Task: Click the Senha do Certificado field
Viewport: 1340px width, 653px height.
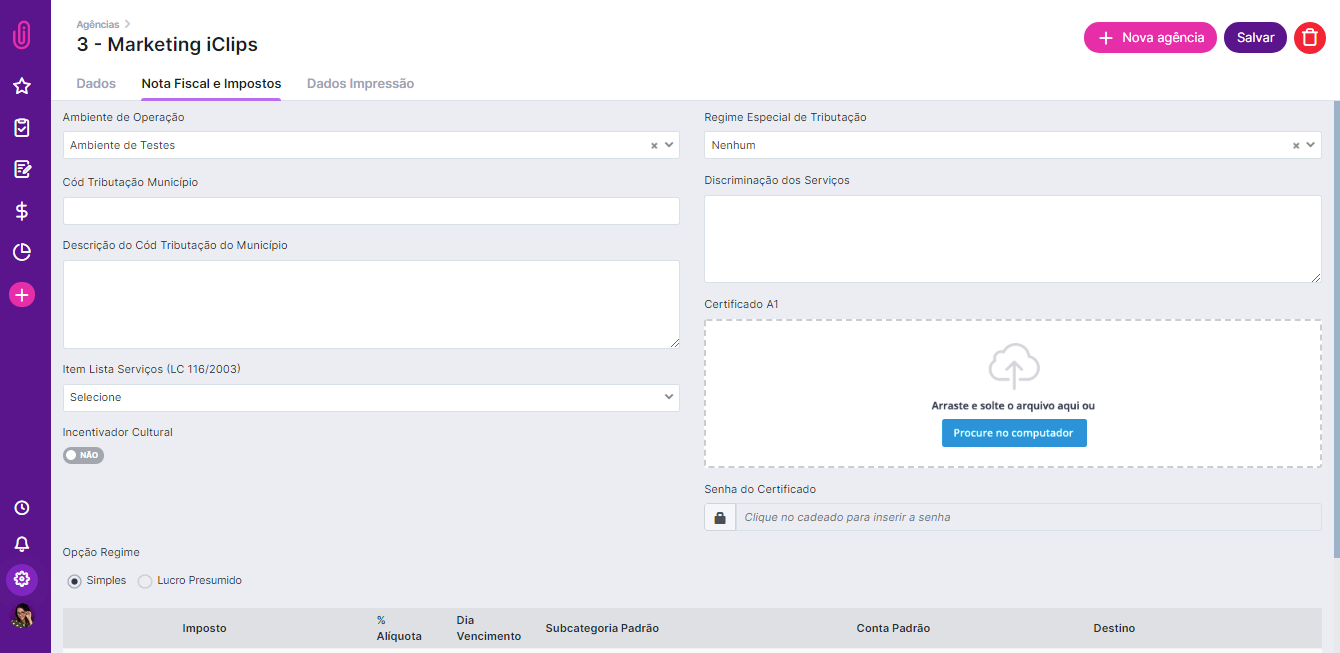Action: (x=1029, y=517)
